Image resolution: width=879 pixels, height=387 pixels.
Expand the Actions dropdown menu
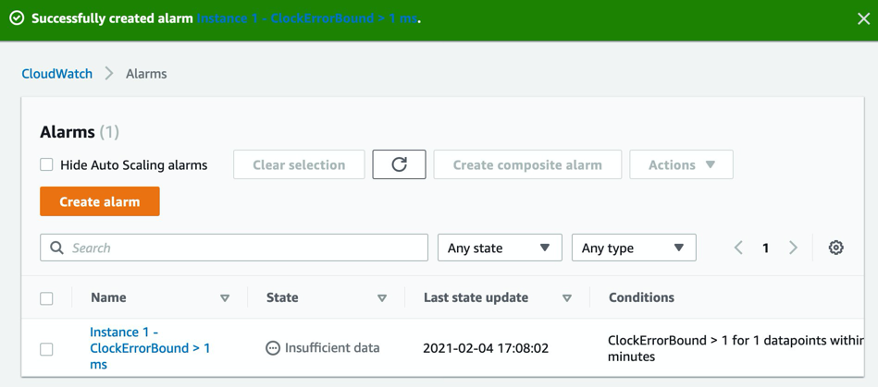coord(681,164)
